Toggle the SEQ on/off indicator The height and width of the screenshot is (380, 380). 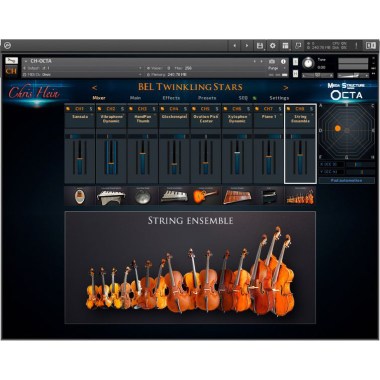pyautogui.click(x=254, y=98)
